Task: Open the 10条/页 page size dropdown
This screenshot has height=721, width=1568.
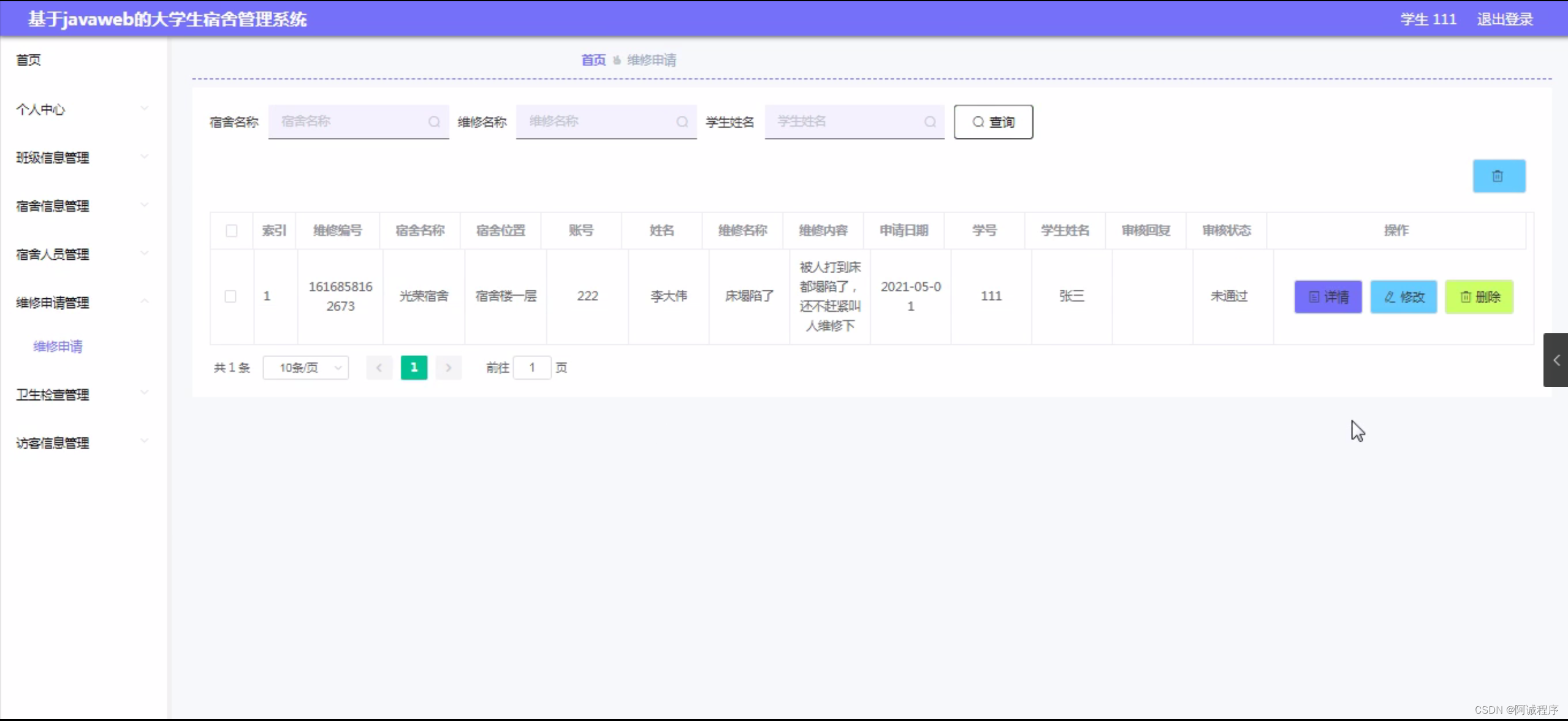Action: coord(306,368)
